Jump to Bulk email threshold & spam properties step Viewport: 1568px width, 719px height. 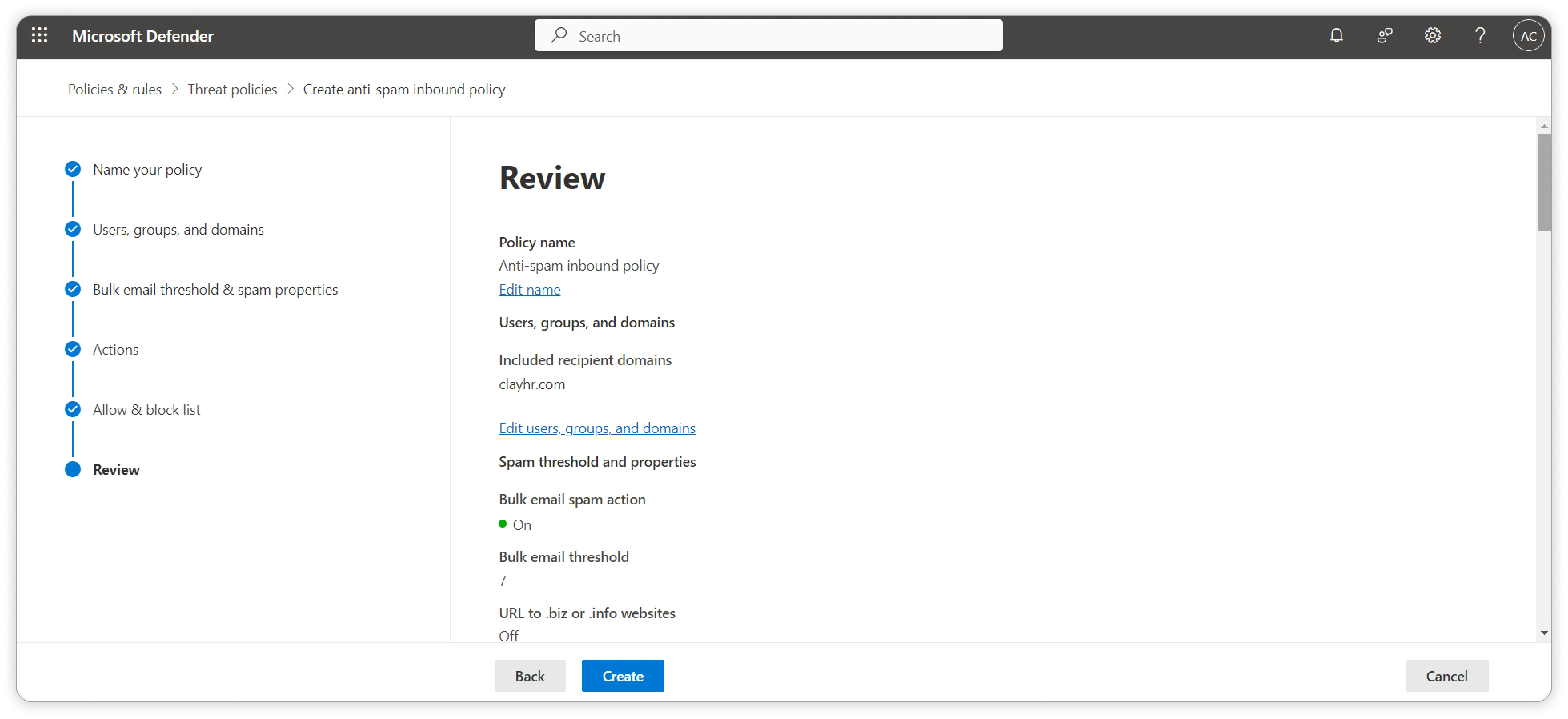[215, 290]
